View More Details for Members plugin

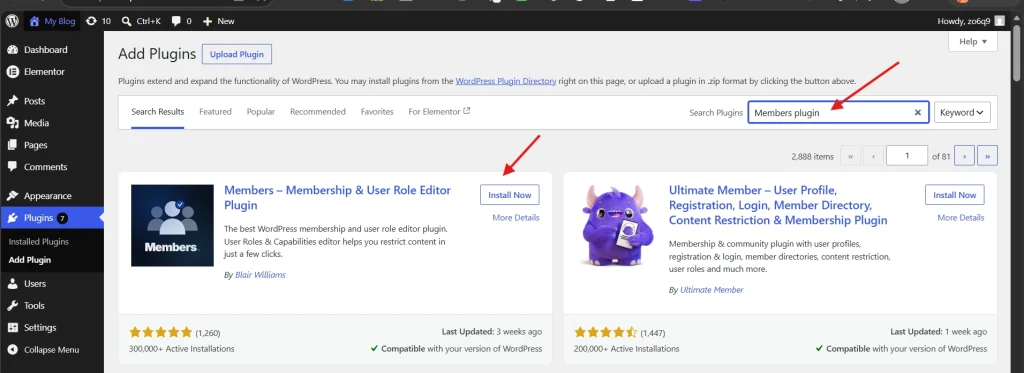516,218
